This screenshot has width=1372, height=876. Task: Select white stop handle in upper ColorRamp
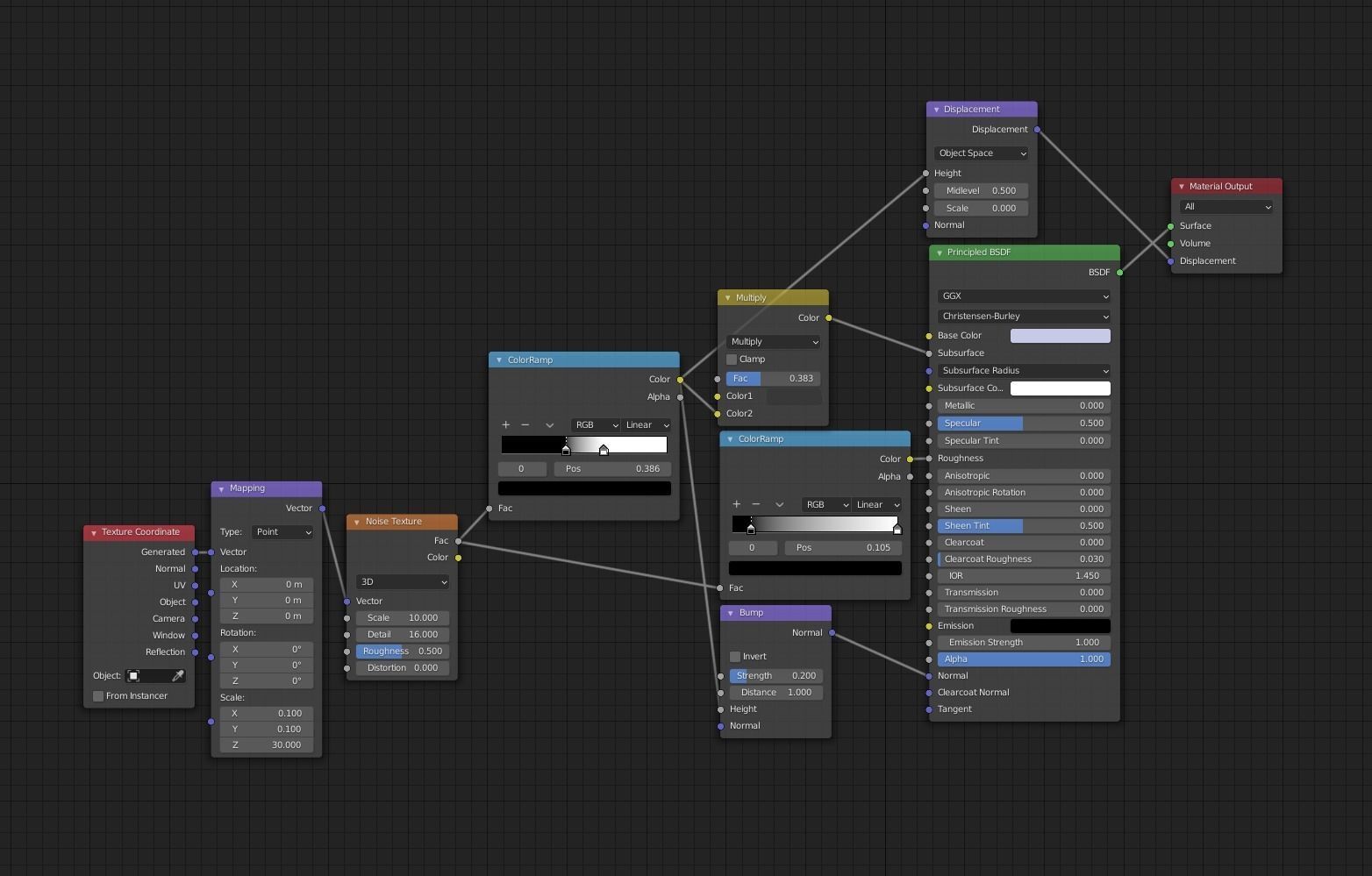click(x=604, y=450)
